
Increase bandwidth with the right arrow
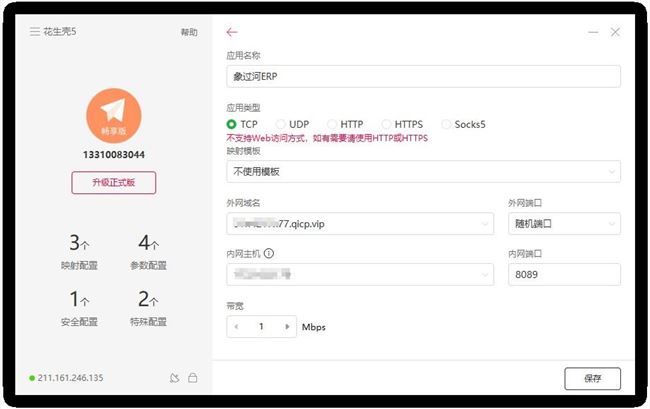287,327
